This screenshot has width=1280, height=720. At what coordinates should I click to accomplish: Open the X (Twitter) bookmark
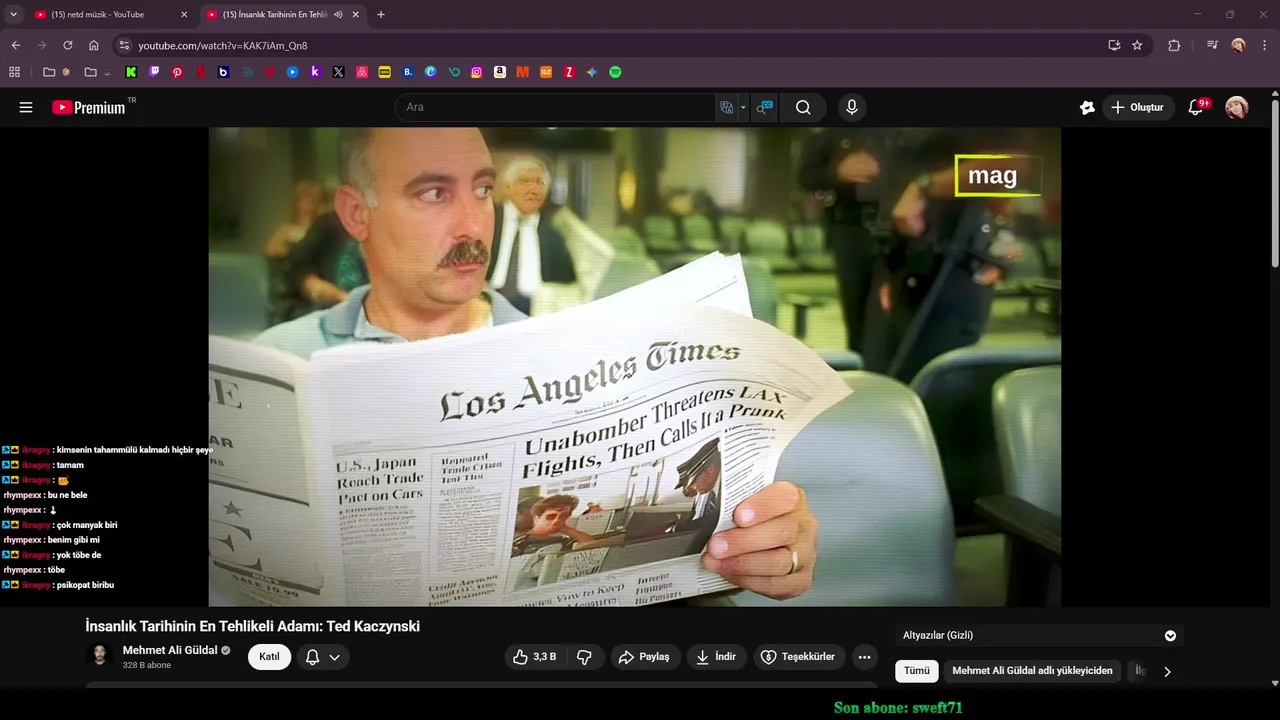tap(338, 72)
